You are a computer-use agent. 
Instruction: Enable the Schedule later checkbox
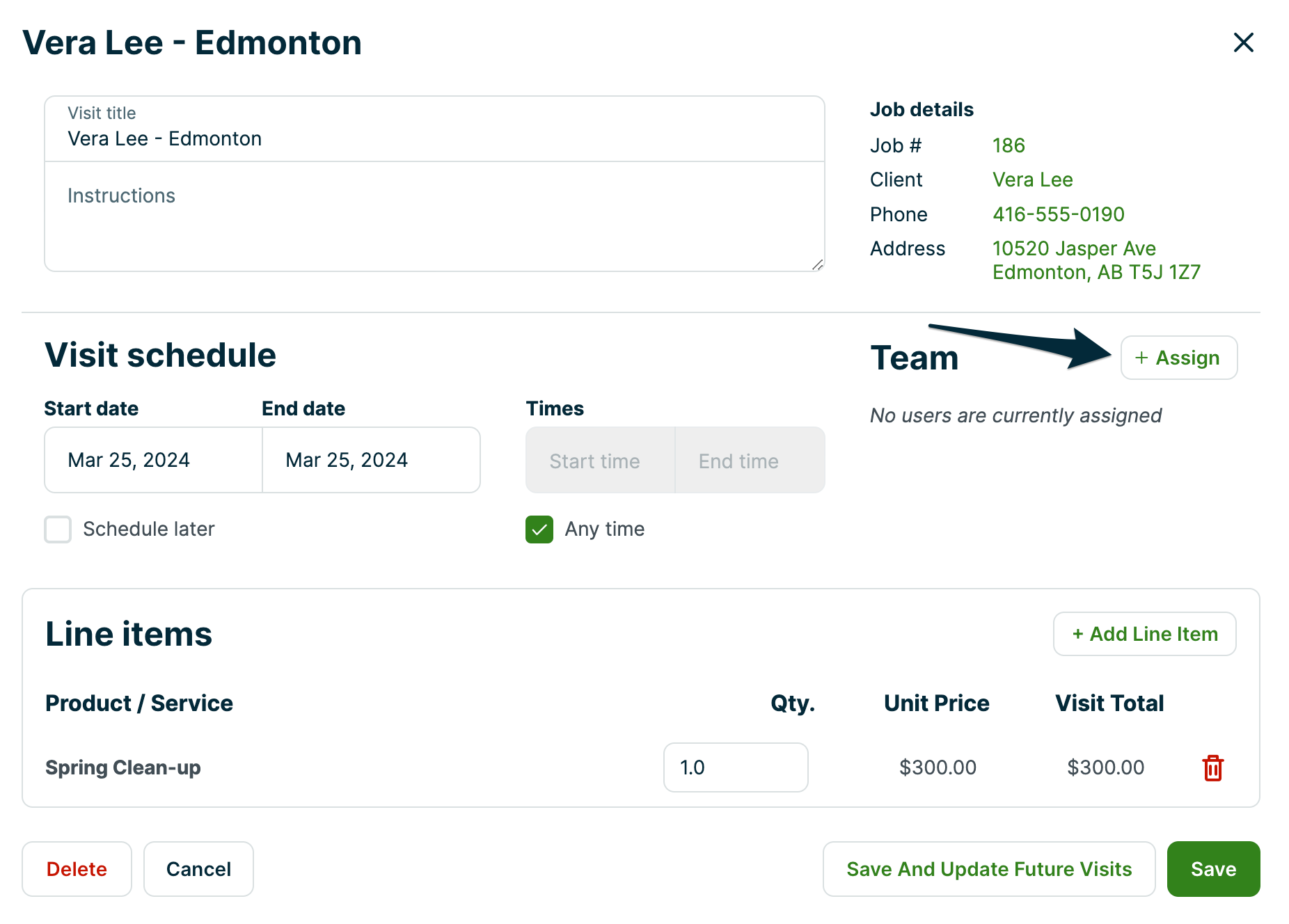tap(58, 529)
